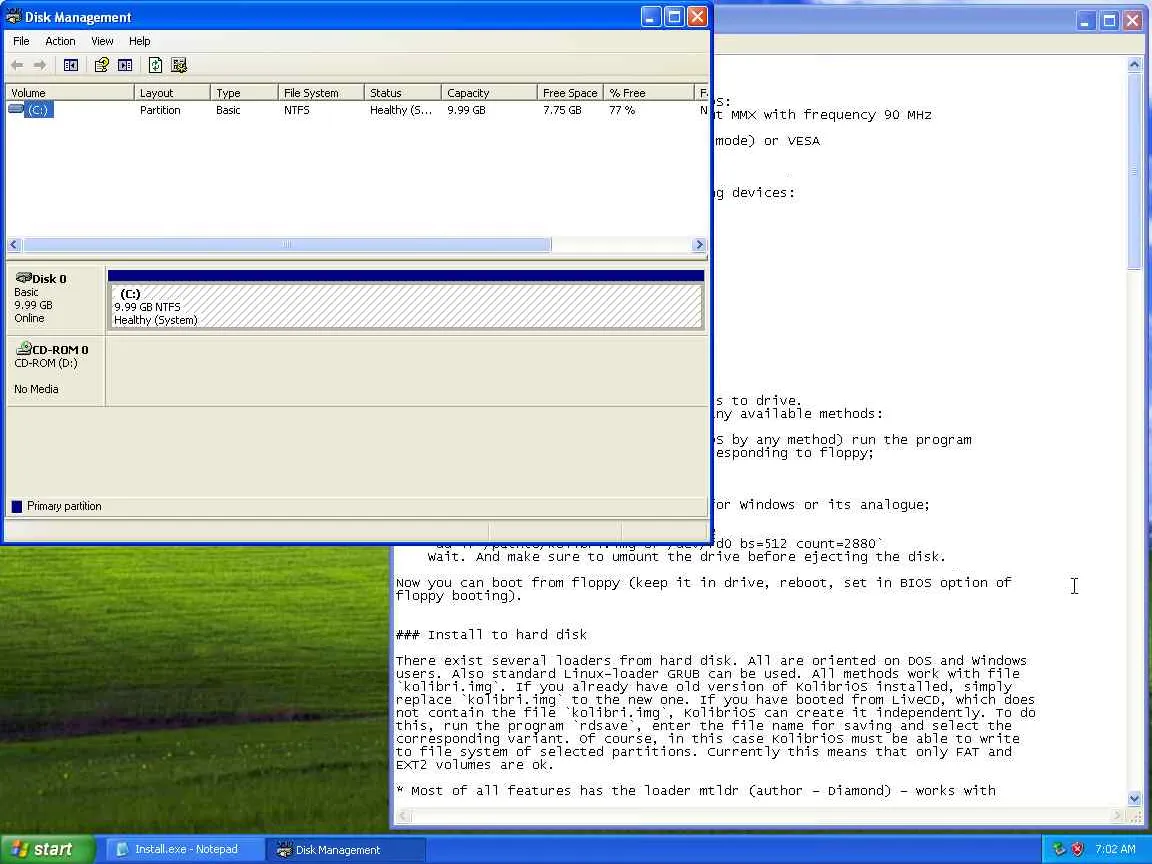This screenshot has width=1152, height=864.
Task: Click the Settings icon at toolbar end
Action: [x=179, y=65]
